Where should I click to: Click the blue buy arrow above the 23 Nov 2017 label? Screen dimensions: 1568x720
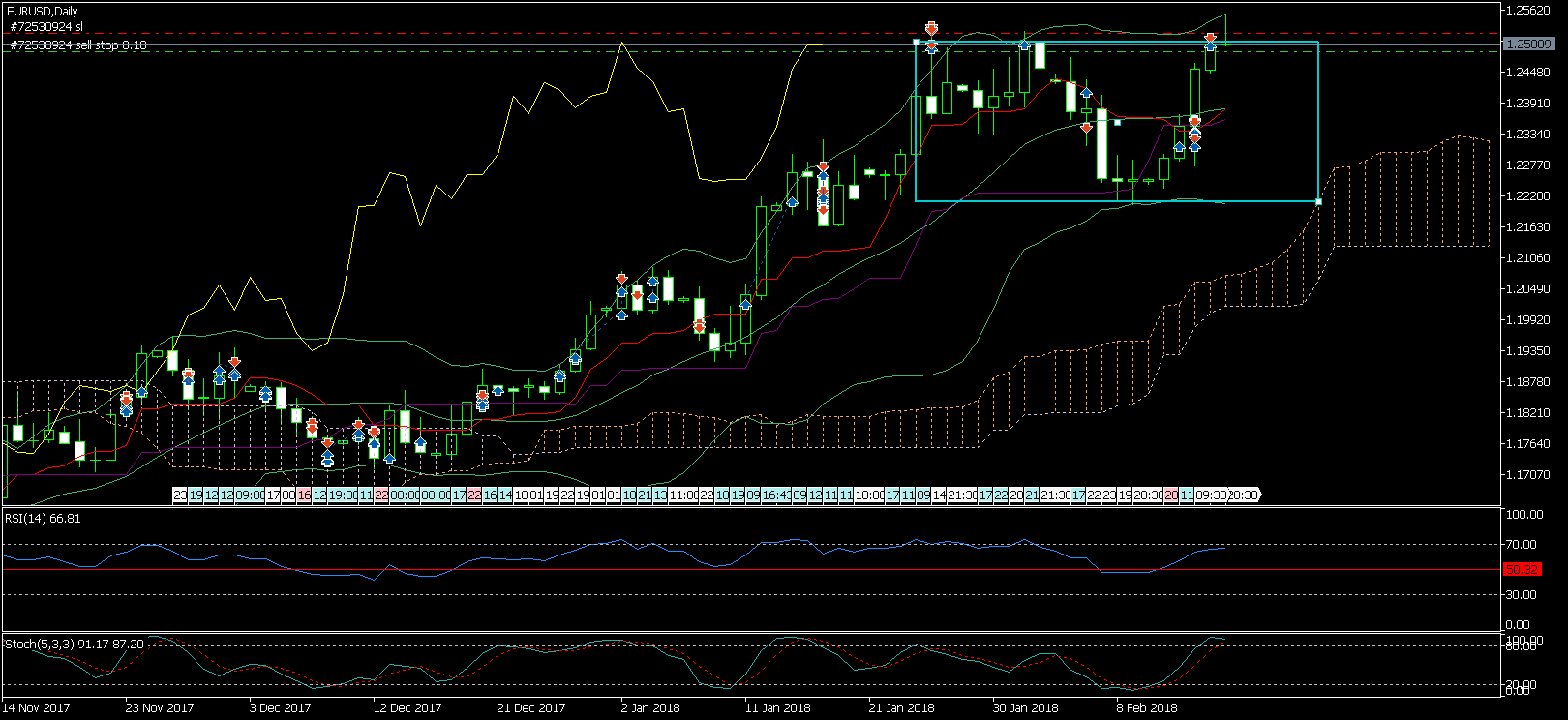pyautogui.click(x=142, y=392)
